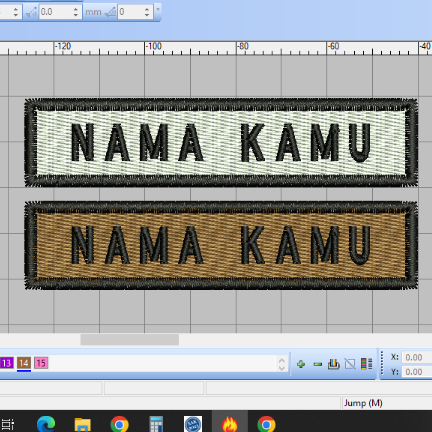Select color swatch 15 pink
The image size is (432, 432).
41,363
